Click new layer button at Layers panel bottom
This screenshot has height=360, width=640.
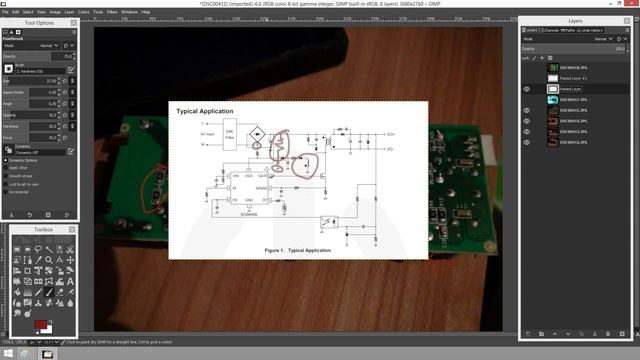528,333
